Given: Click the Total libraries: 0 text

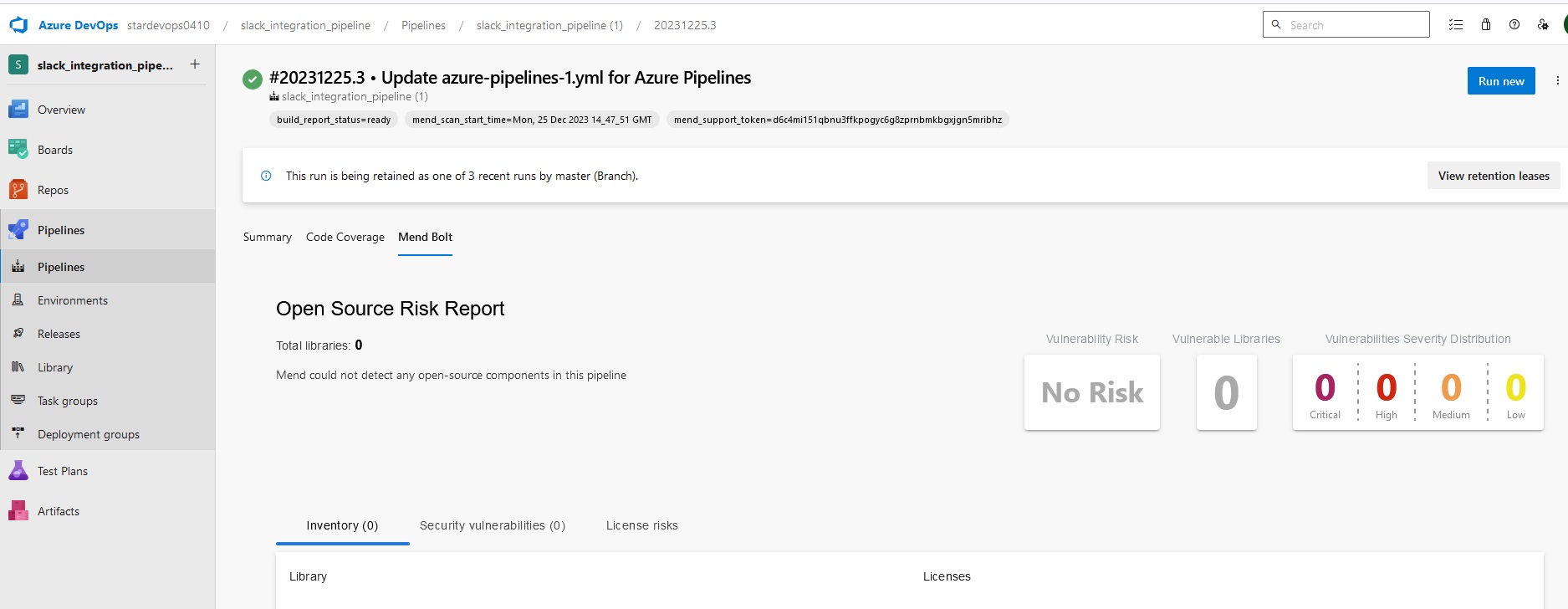Looking at the screenshot, I should tap(319, 345).
